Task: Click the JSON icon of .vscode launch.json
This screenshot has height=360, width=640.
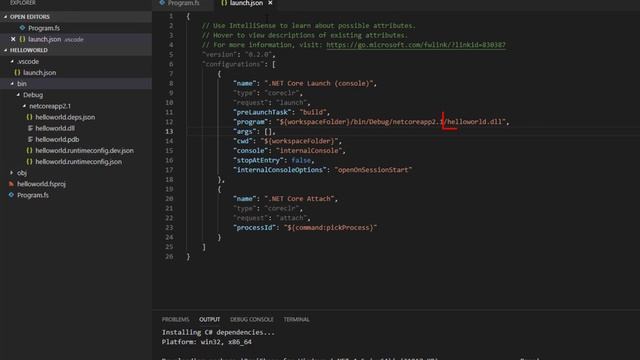Action: click(17, 73)
